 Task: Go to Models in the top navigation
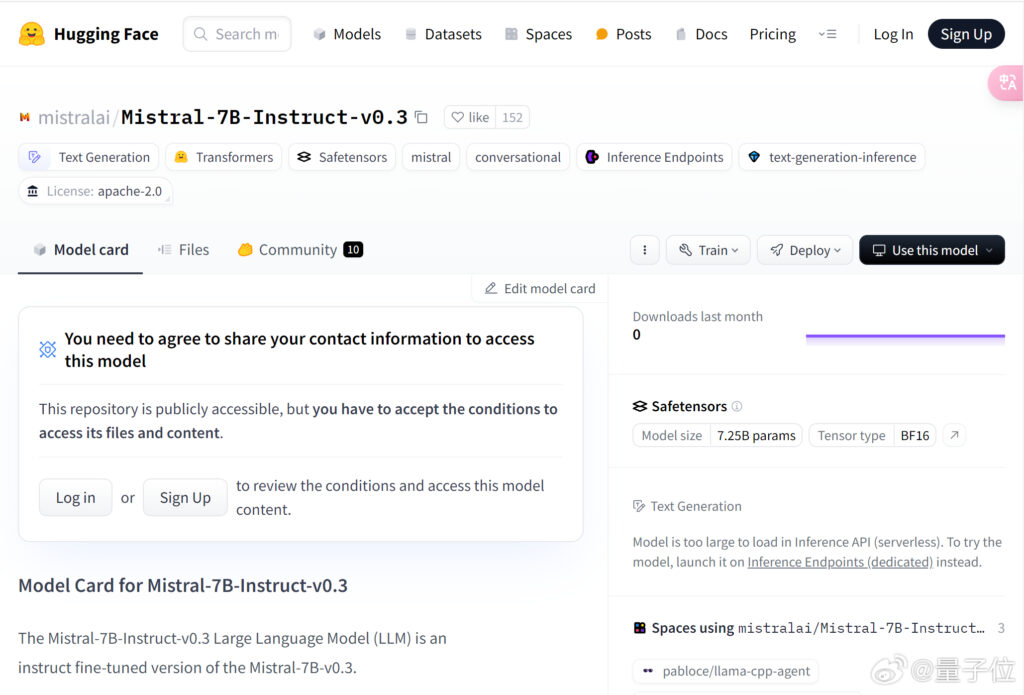[347, 34]
